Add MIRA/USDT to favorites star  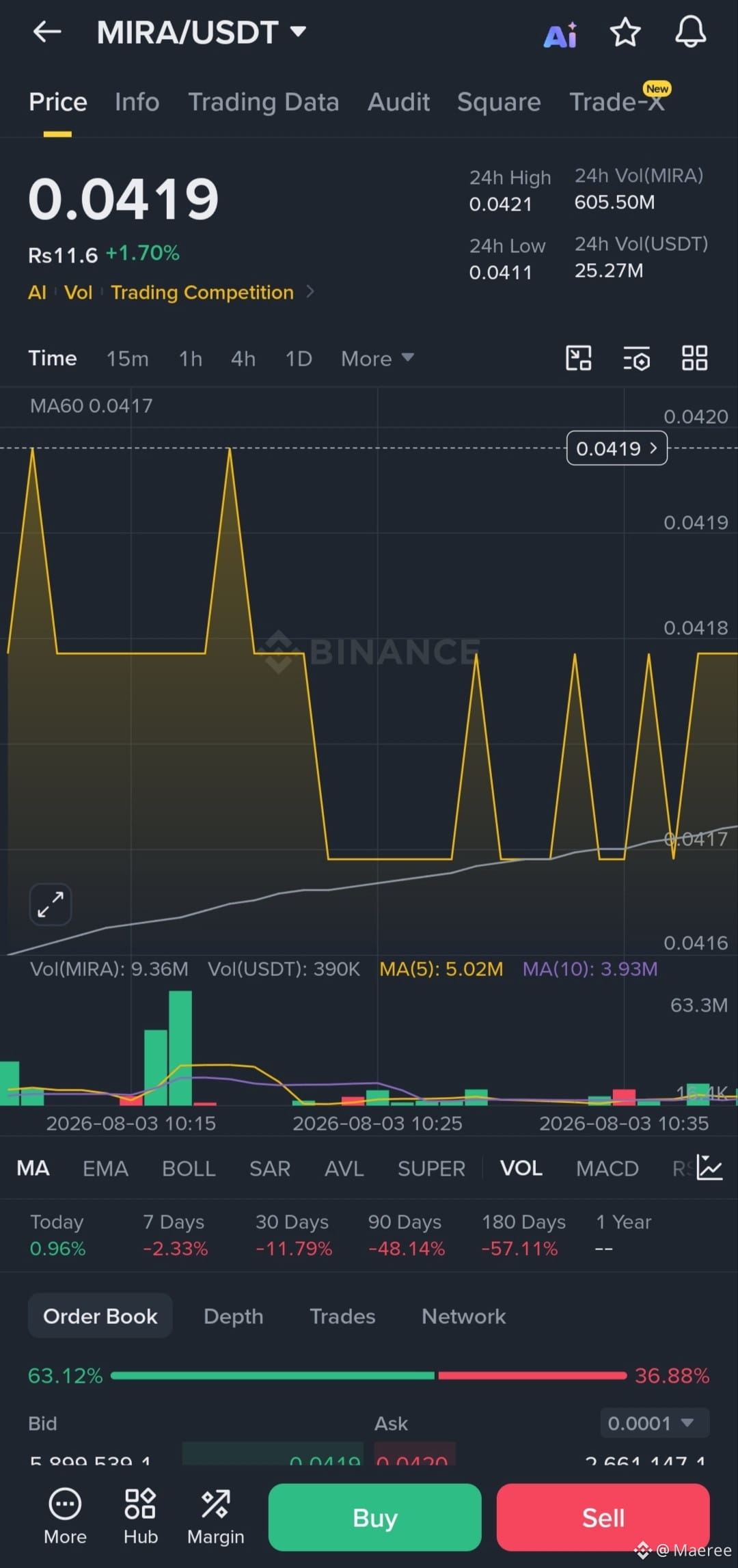(625, 32)
